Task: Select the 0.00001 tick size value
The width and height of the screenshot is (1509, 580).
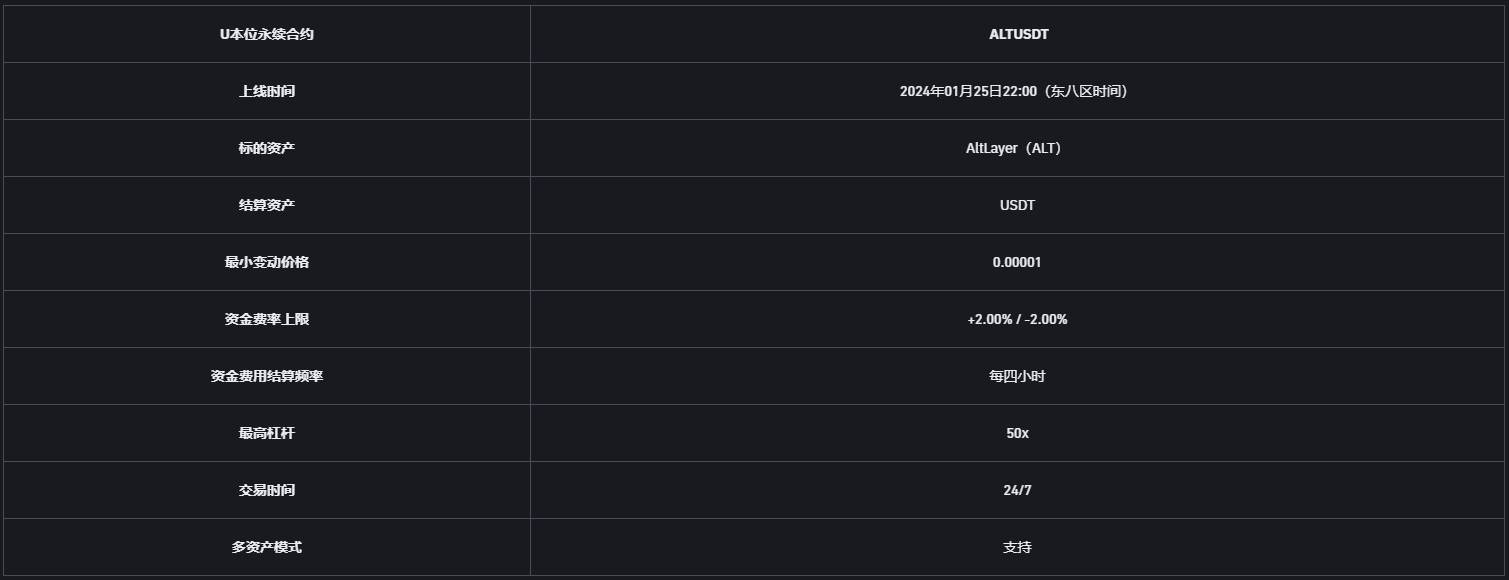Action: click(1017, 262)
